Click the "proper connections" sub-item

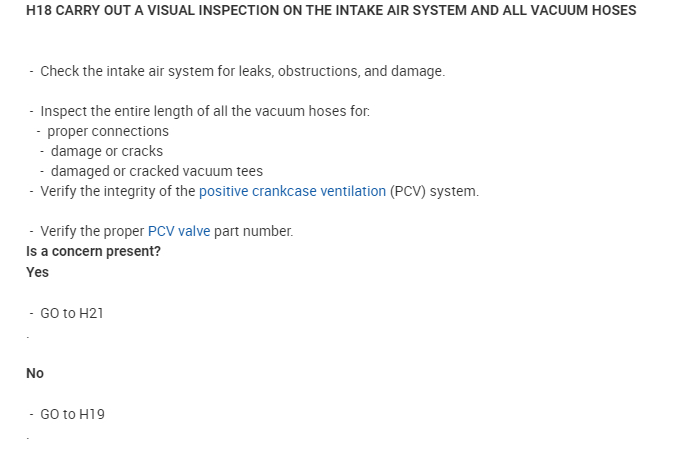[108, 131]
